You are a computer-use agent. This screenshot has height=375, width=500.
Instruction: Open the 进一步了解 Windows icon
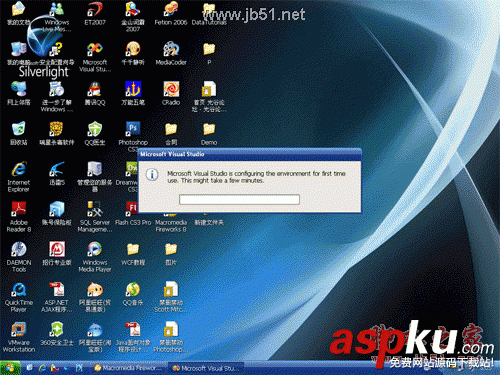[x=57, y=89]
